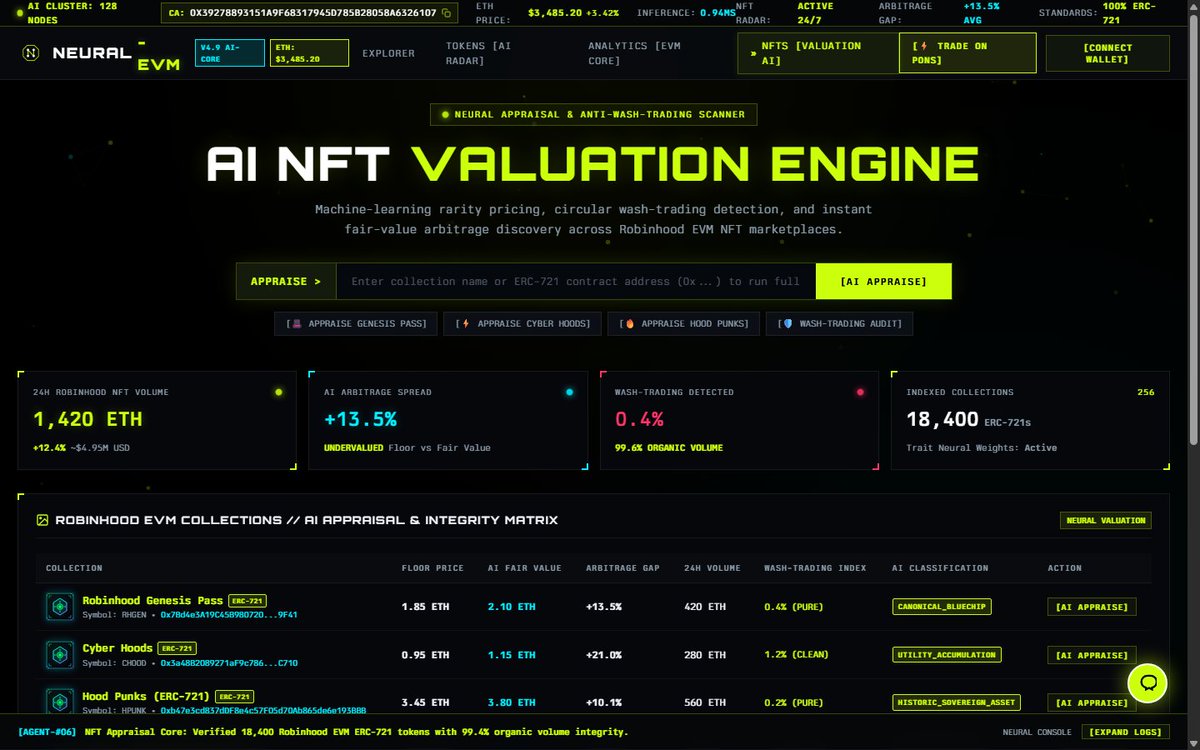Choose Appraise Genesis Pass quick chip
The height and width of the screenshot is (750, 1200).
click(x=356, y=324)
